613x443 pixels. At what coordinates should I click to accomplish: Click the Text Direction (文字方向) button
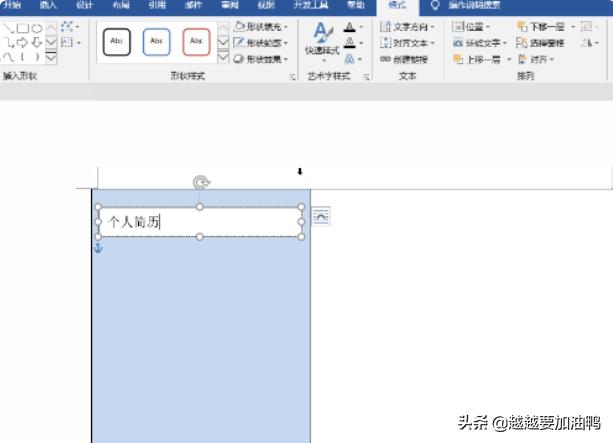[x=406, y=27]
